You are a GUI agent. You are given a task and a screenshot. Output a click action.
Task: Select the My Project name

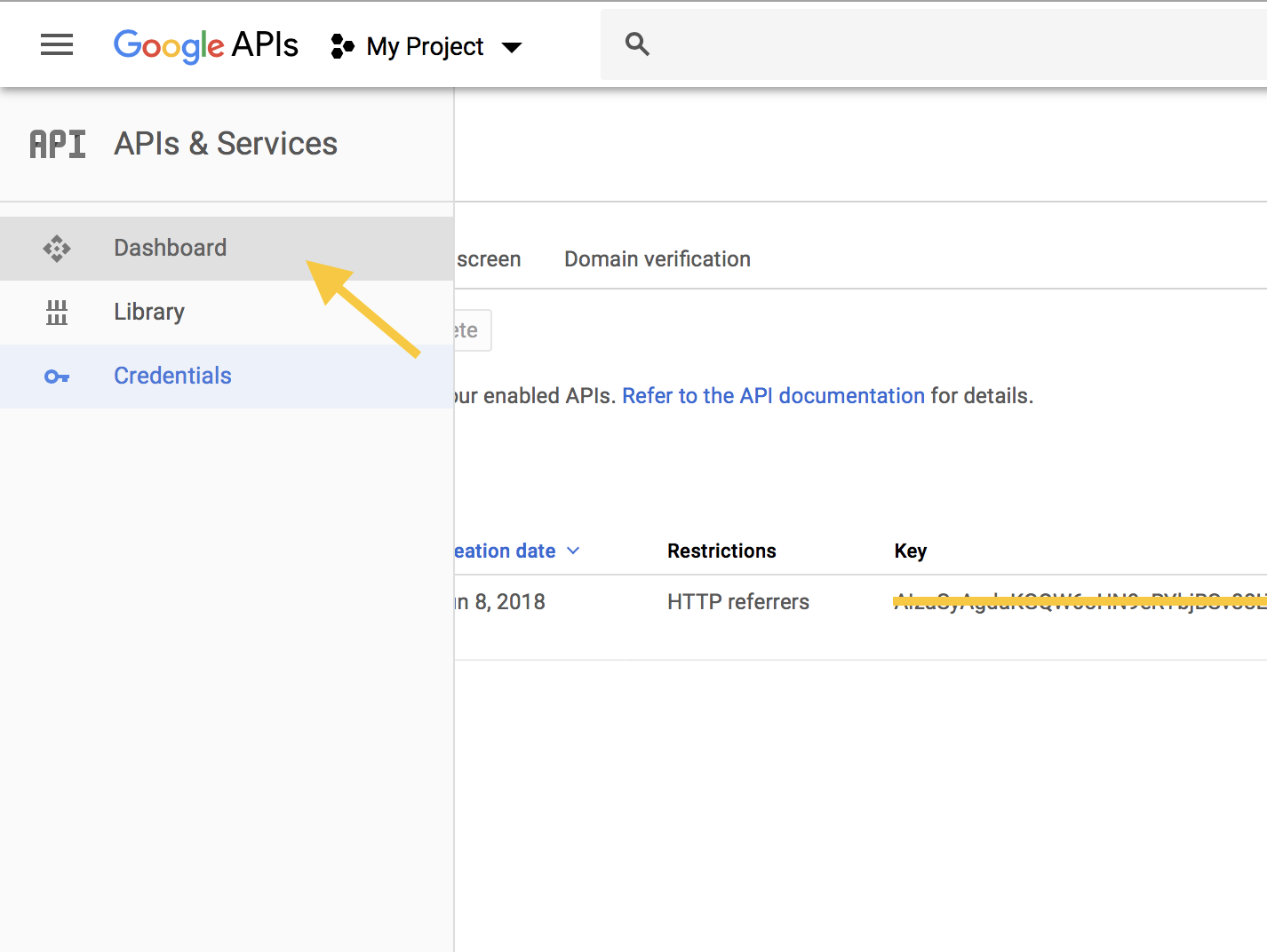tap(425, 46)
